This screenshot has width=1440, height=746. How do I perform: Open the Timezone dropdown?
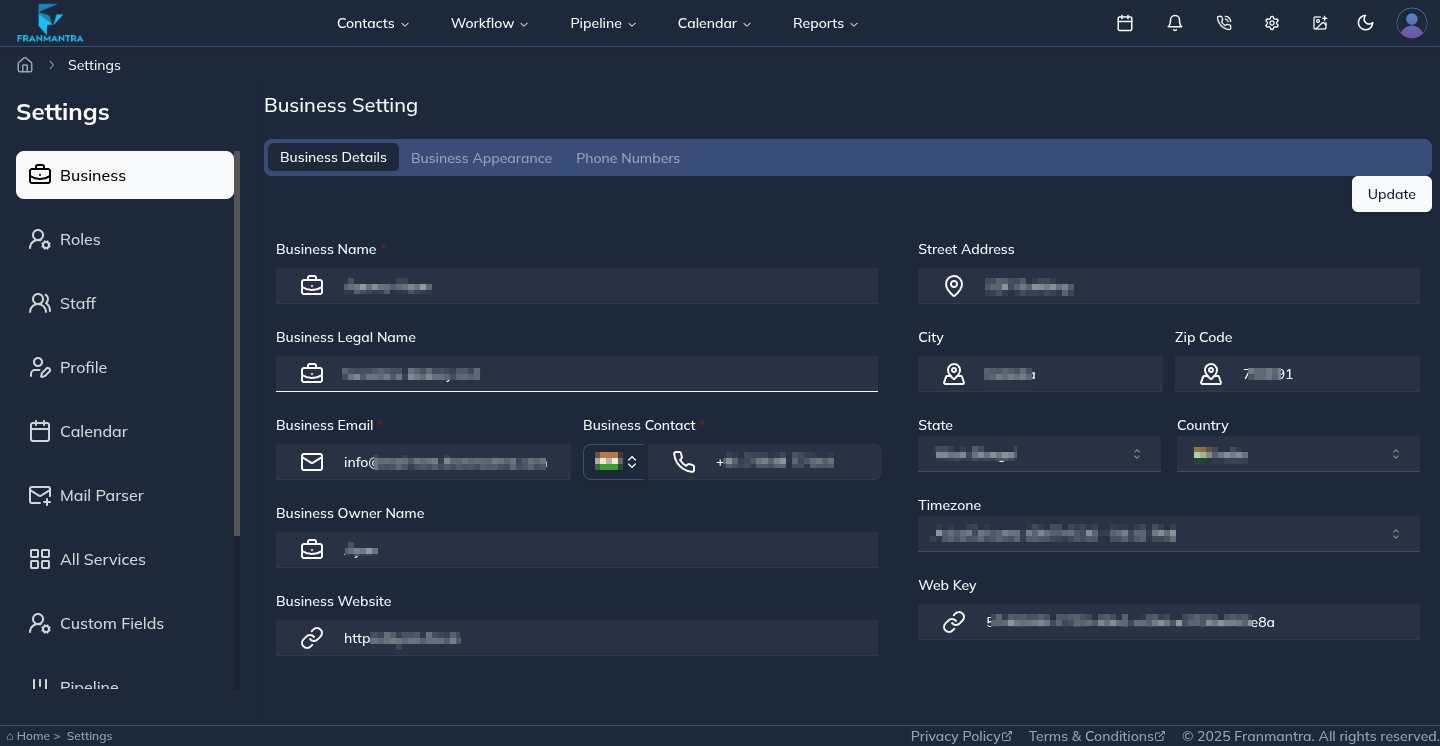[x=1168, y=533]
